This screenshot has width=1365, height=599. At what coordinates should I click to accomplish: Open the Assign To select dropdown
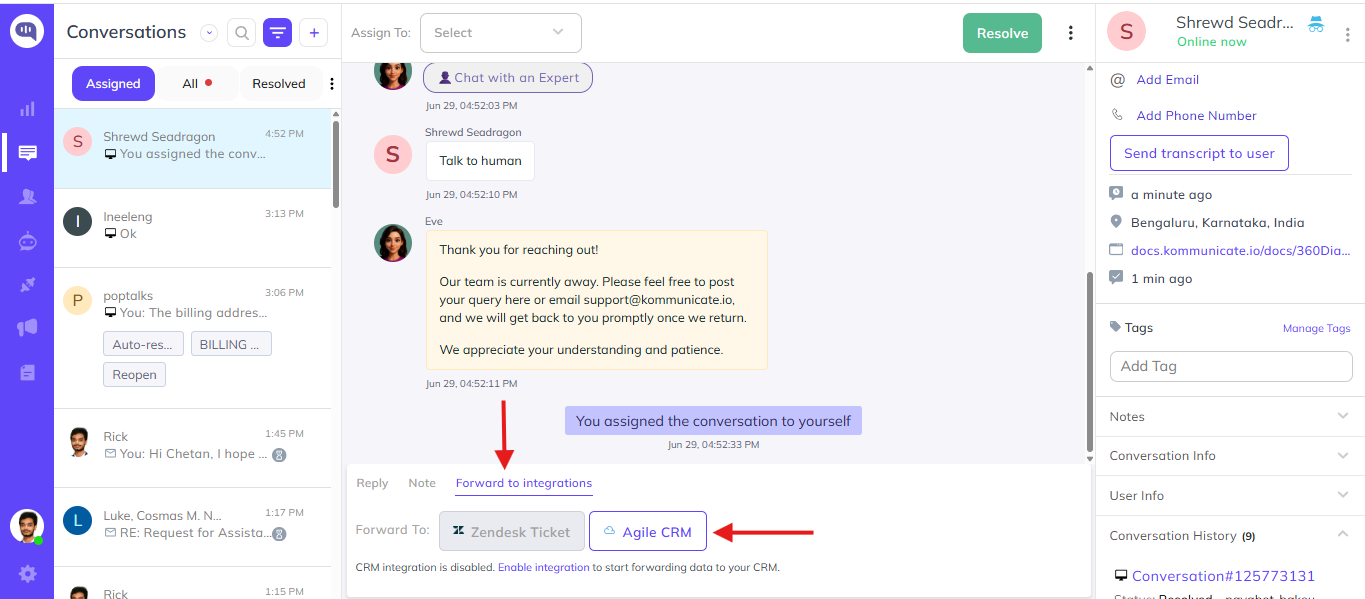501,33
